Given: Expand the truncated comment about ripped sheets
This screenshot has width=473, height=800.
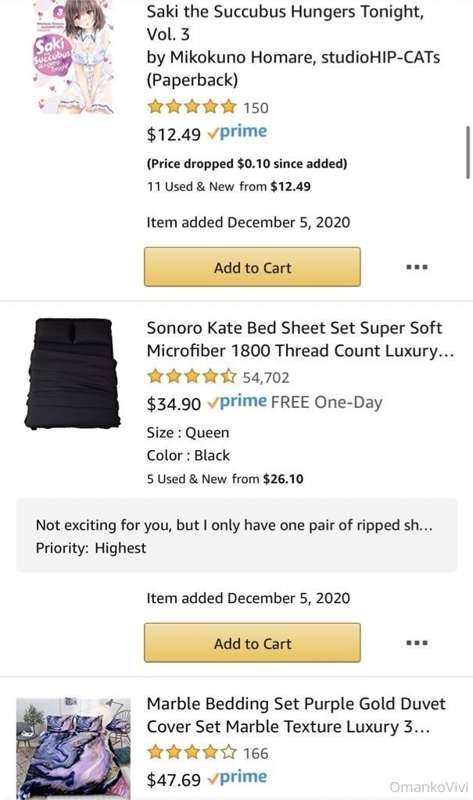Looking at the screenshot, I should coord(237,536).
